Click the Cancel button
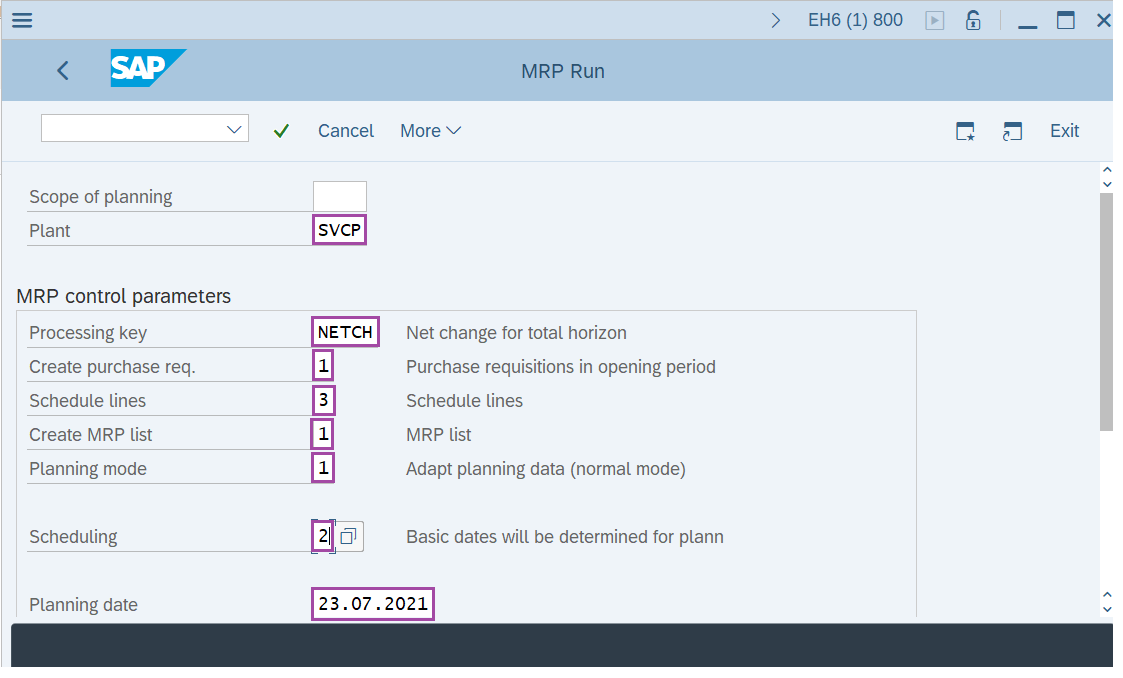Viewport: 1123px width, 678px height. tap(346, 131)
